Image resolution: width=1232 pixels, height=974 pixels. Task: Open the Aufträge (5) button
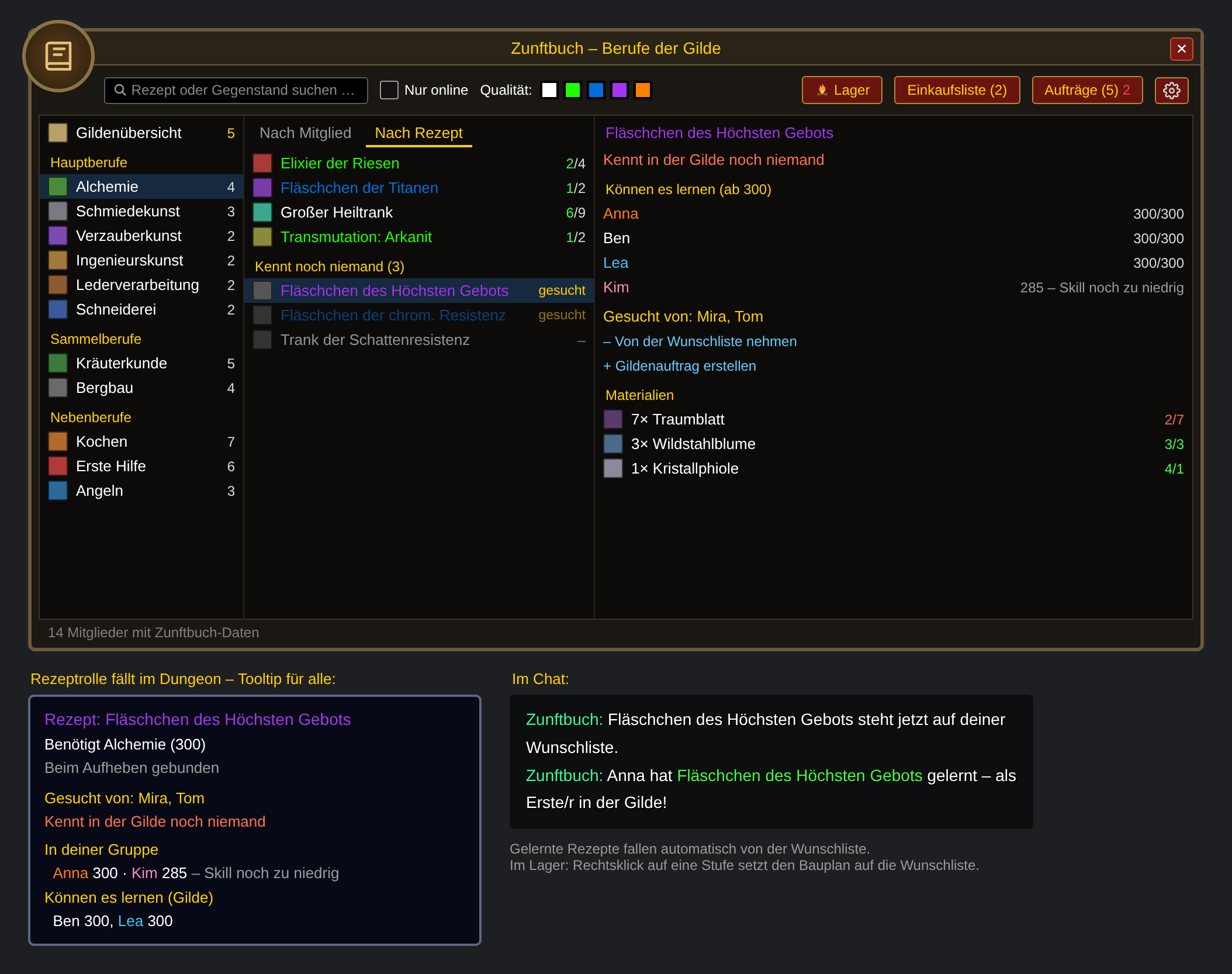click(x=1088, y=90)
